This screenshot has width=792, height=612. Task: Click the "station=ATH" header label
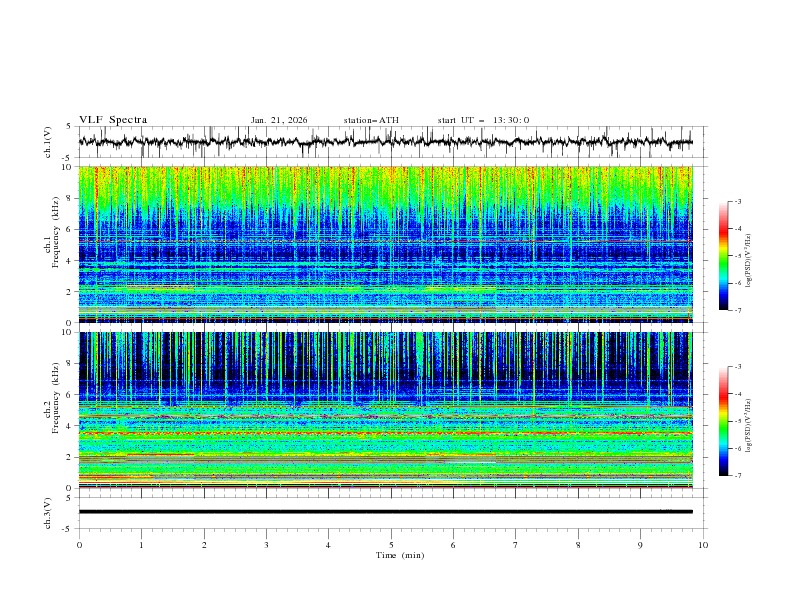point(371,120)
